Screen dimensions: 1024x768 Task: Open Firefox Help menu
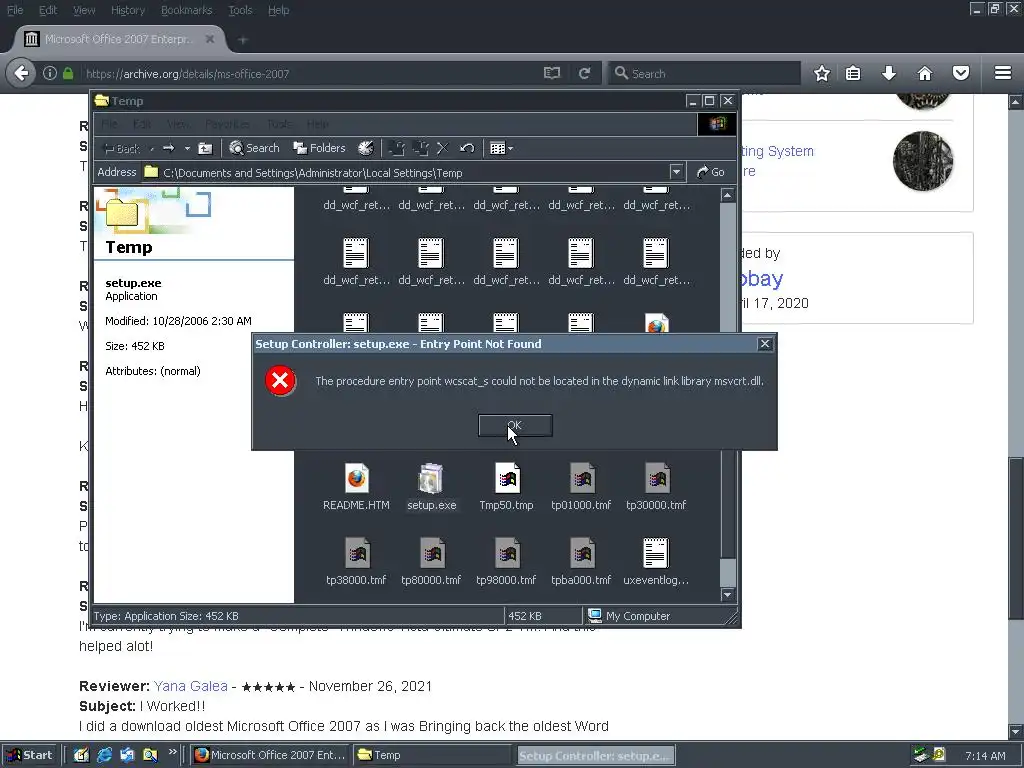278,10
